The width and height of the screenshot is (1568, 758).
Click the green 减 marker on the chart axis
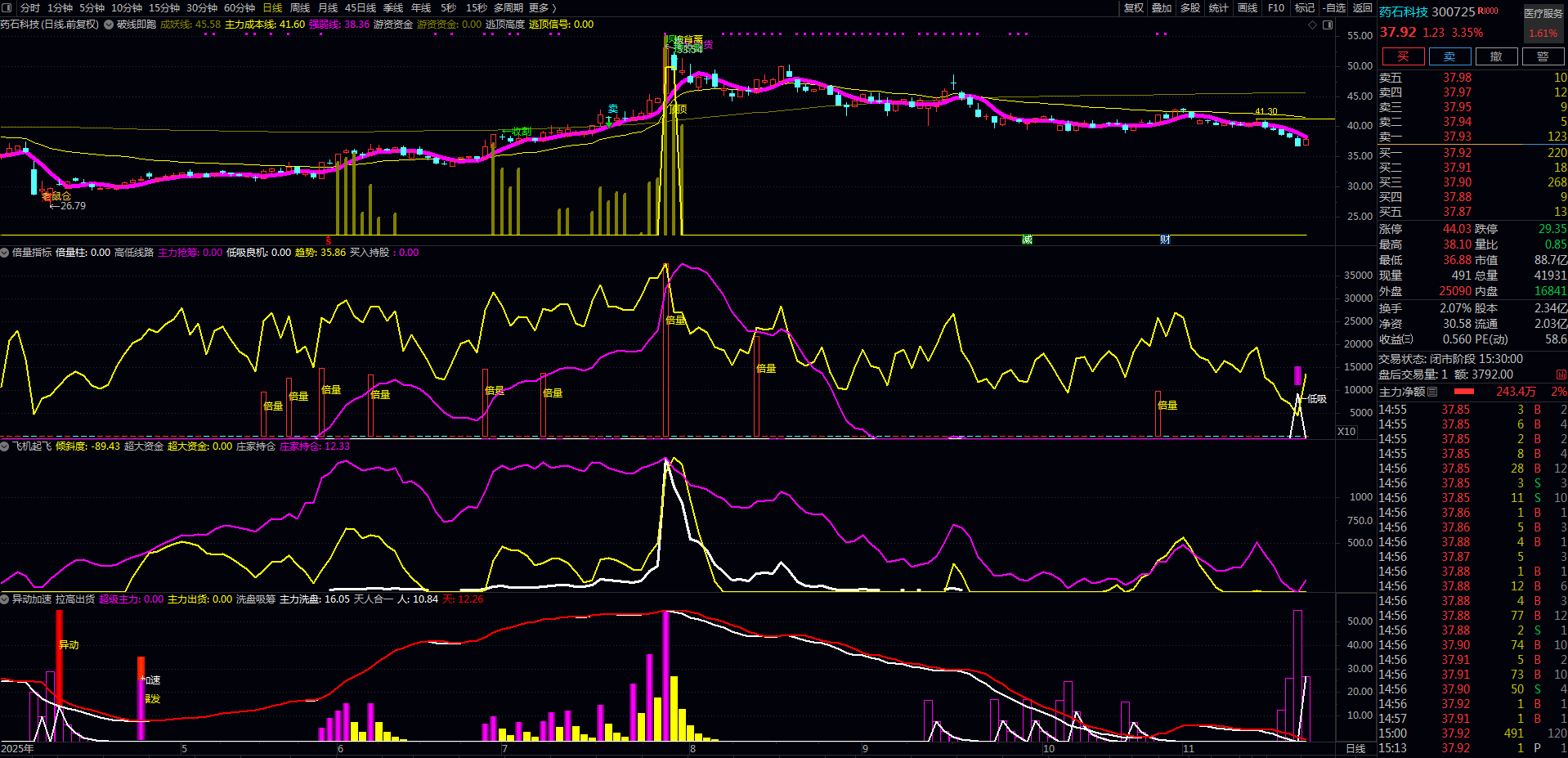coord(1027,240)
